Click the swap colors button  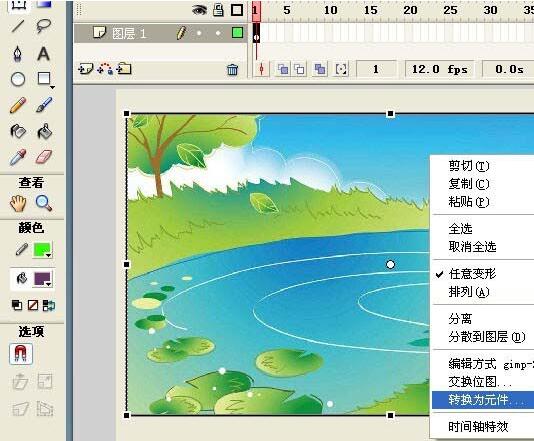49,305
